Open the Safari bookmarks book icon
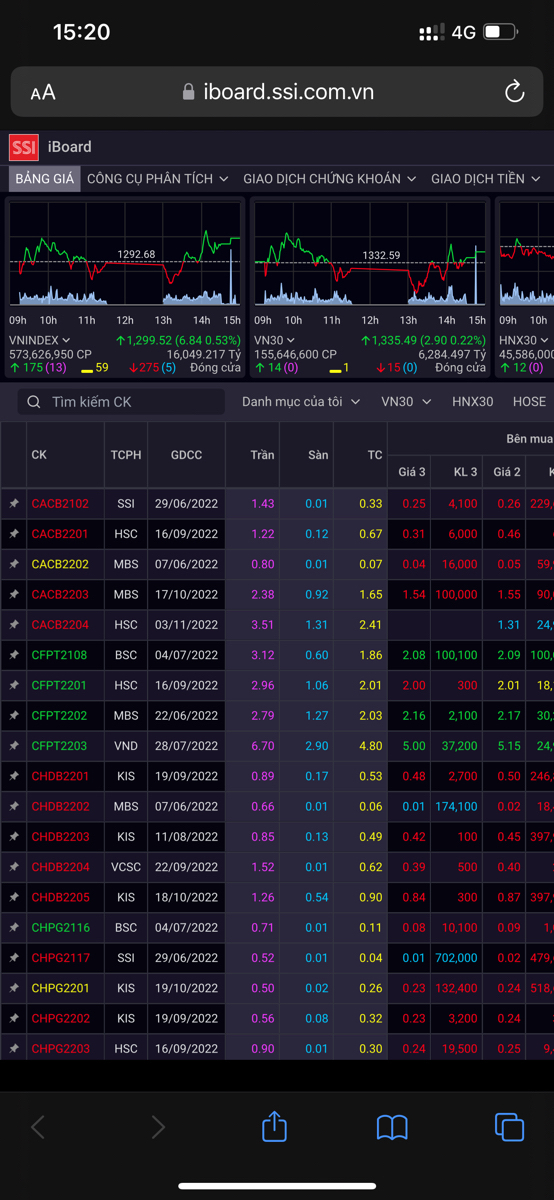Screen dimensions: 554x1200 click(392, 1128)
